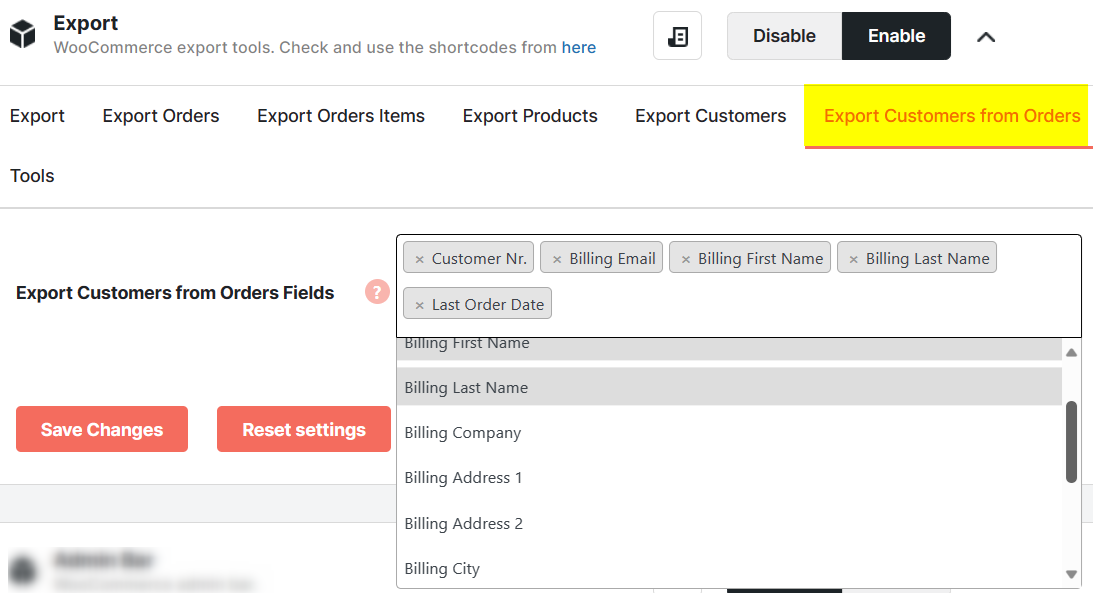1093x593 pixels.
Task: Remove the Billing First Name tag
Action: point(686,259)
